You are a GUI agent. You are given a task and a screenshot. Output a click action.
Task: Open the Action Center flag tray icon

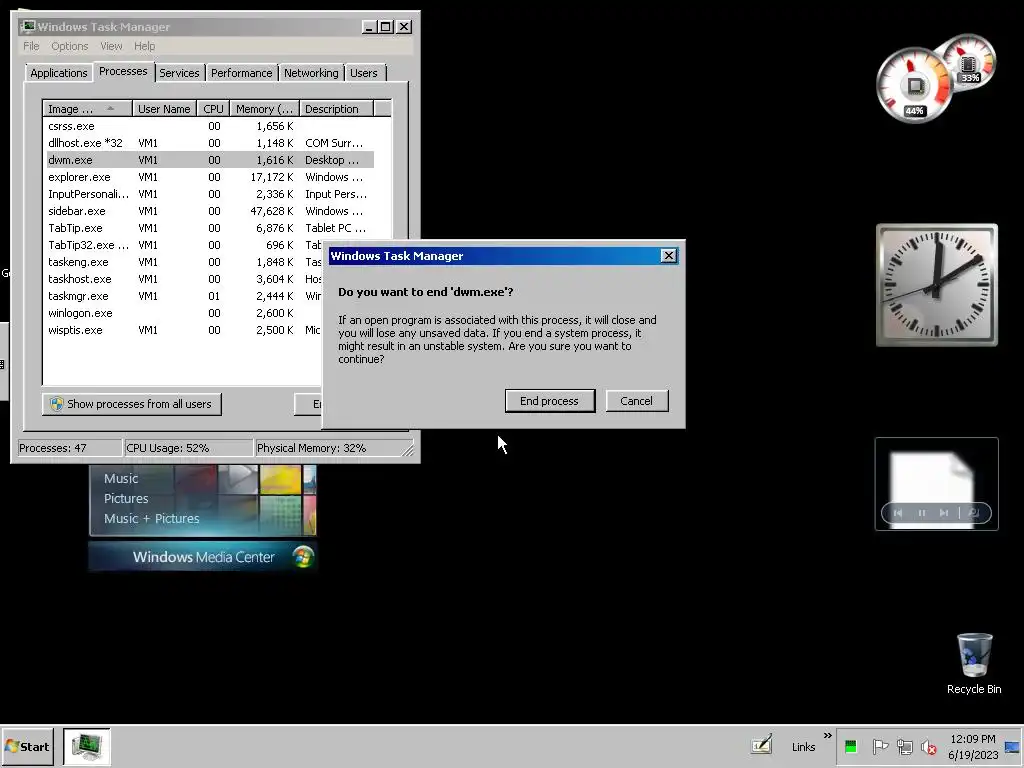tap(880, 746)
